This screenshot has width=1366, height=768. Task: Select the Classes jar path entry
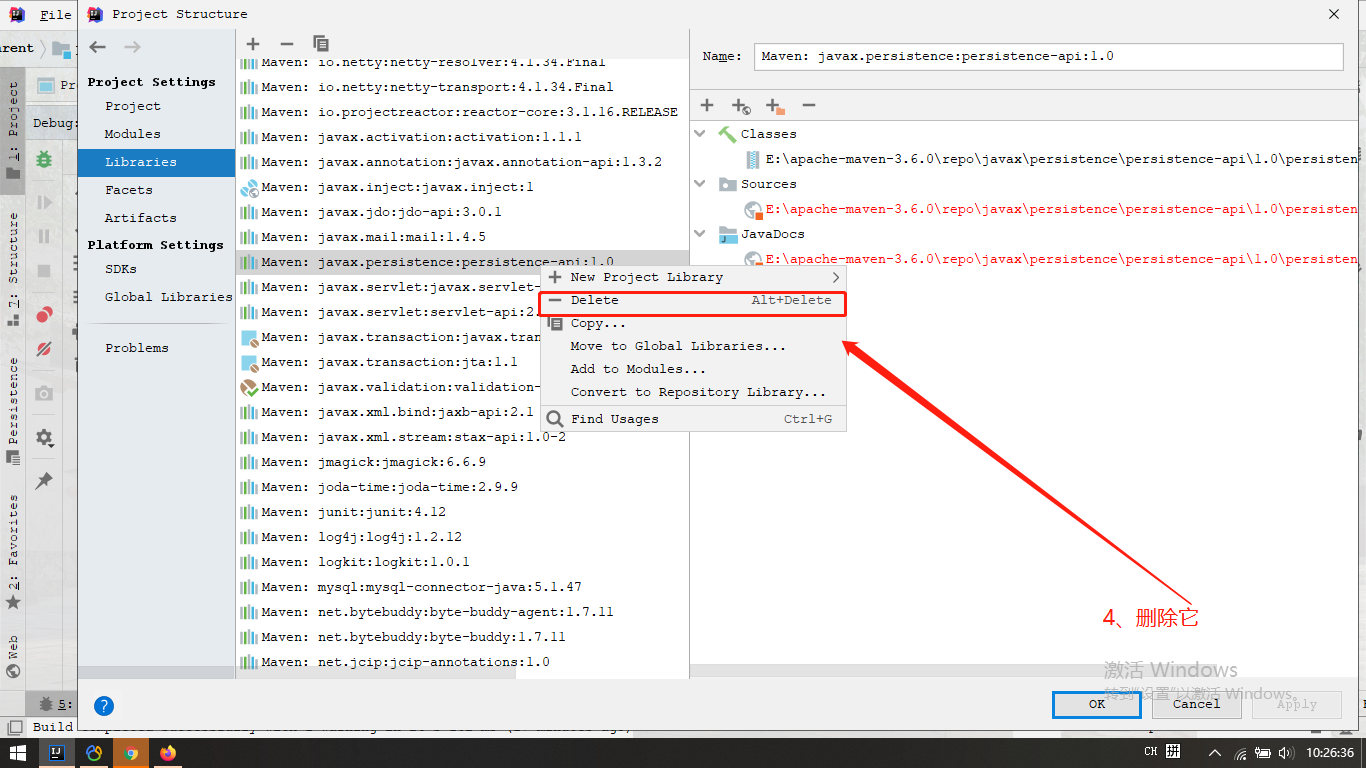coord(1052,159)
